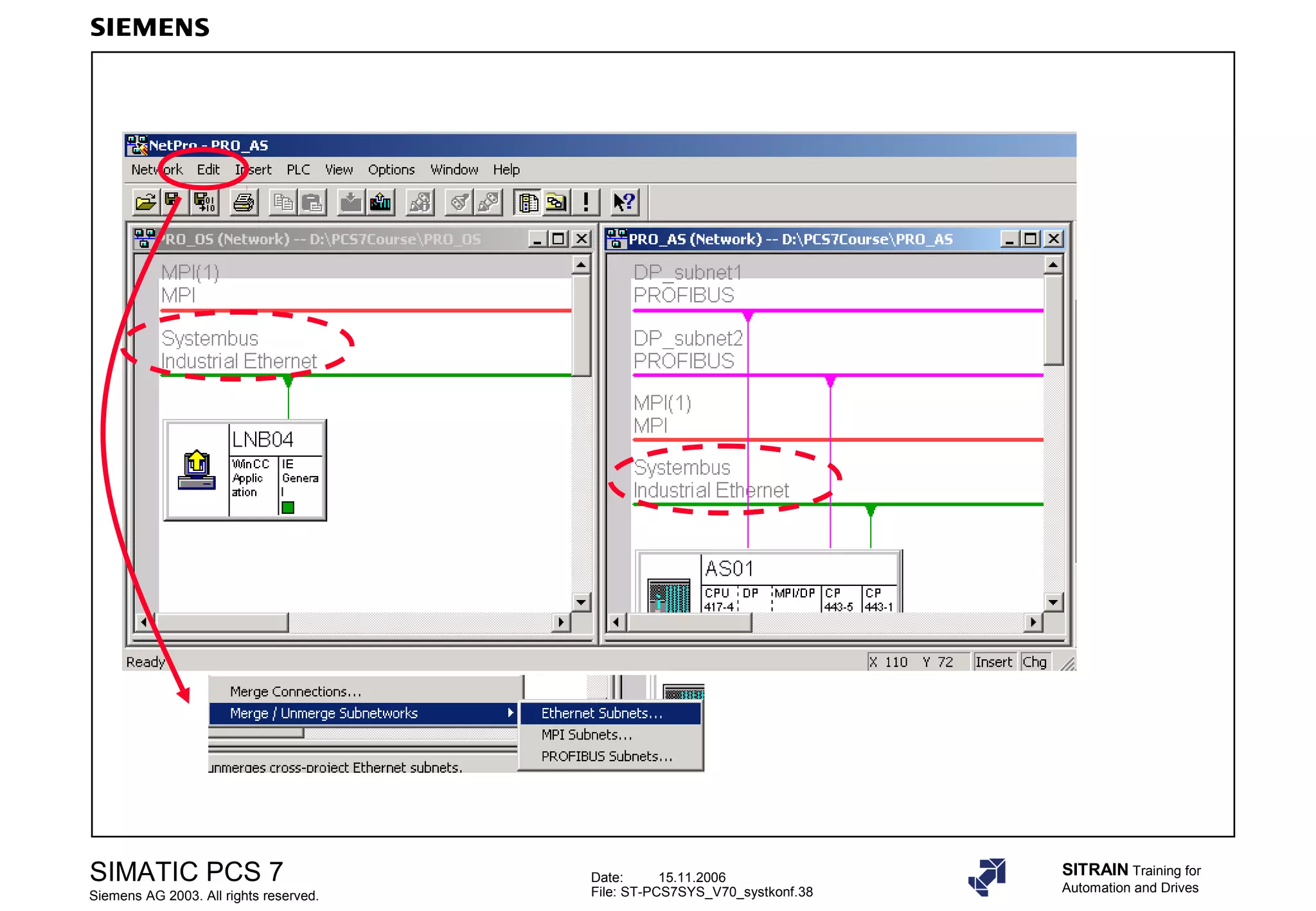
Task: Select the LNB04 PC station icon
Action: 197,470
